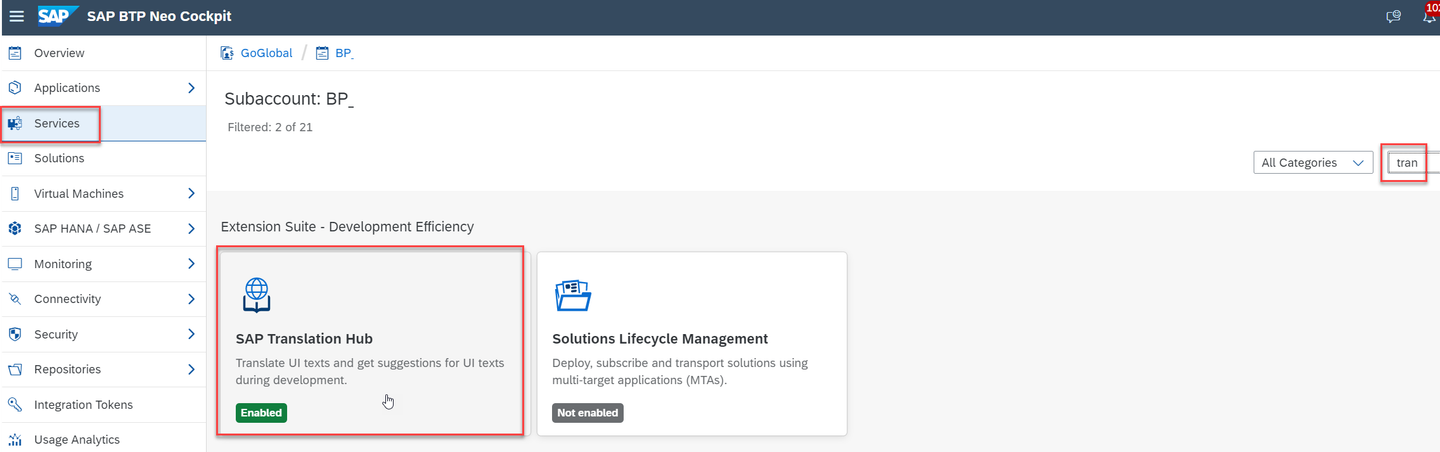
Task: Click the Connectivity plug icon
Action: pyautogui.click(x=15, y=299)
